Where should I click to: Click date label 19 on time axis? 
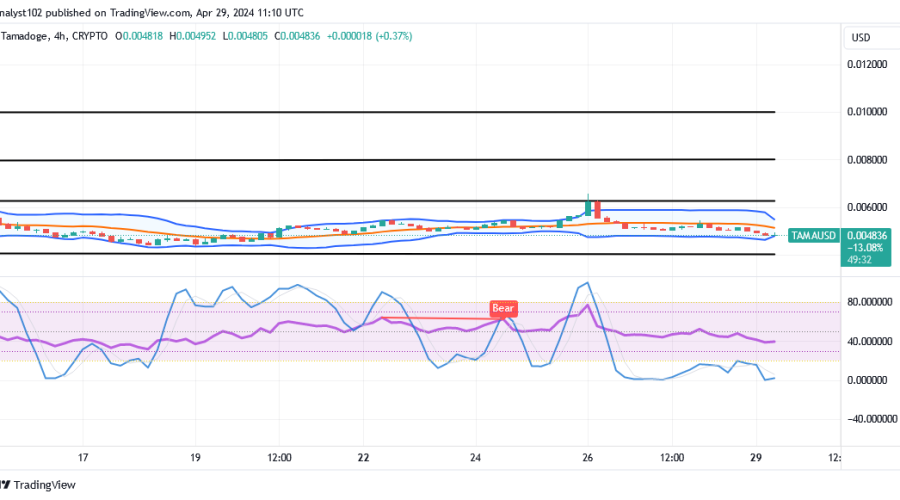pos(195,458)
